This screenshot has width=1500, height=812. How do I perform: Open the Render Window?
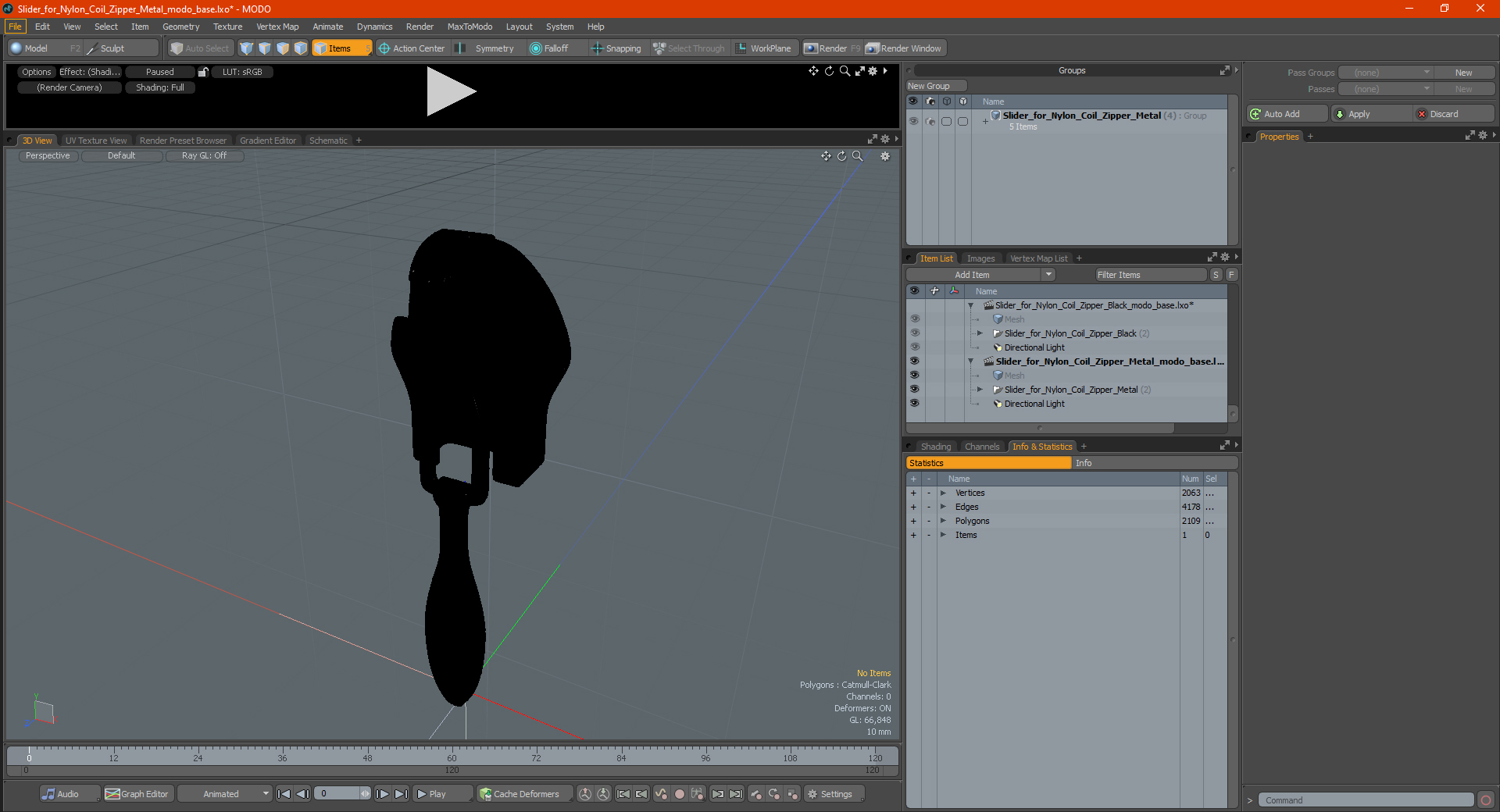point(904,48)
